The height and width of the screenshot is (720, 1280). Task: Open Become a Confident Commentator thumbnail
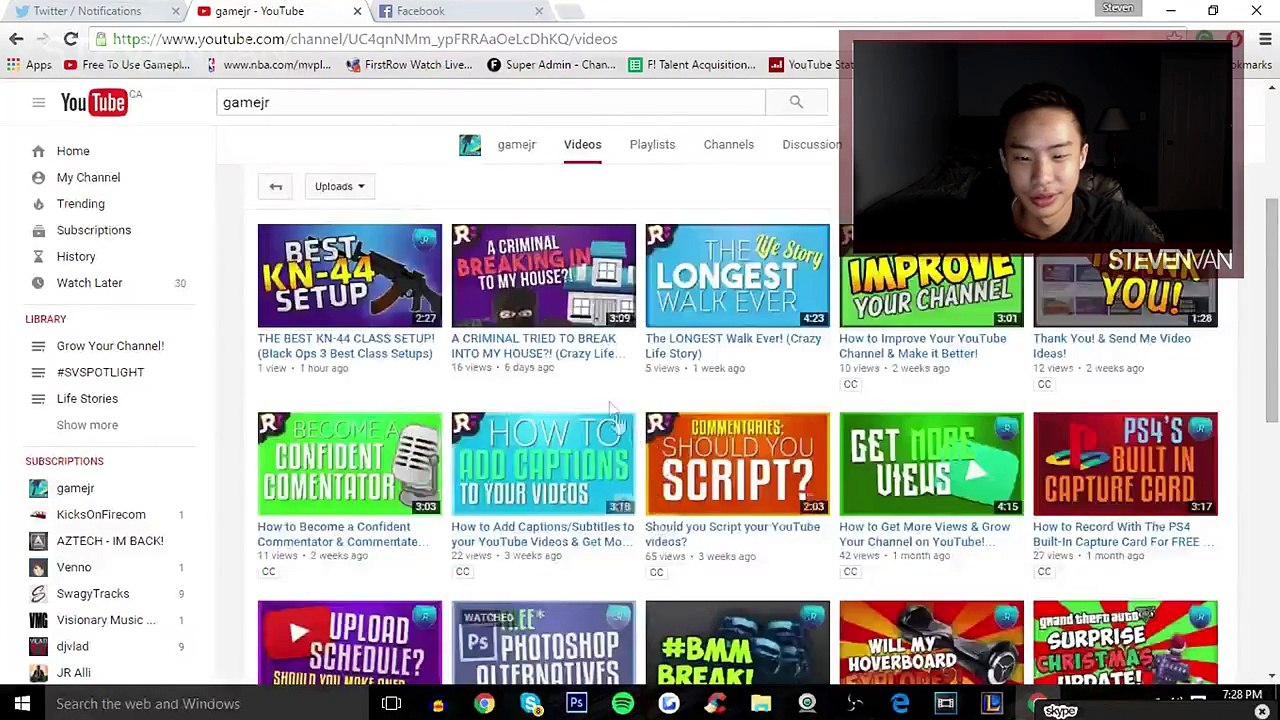(x=349, y=464)
